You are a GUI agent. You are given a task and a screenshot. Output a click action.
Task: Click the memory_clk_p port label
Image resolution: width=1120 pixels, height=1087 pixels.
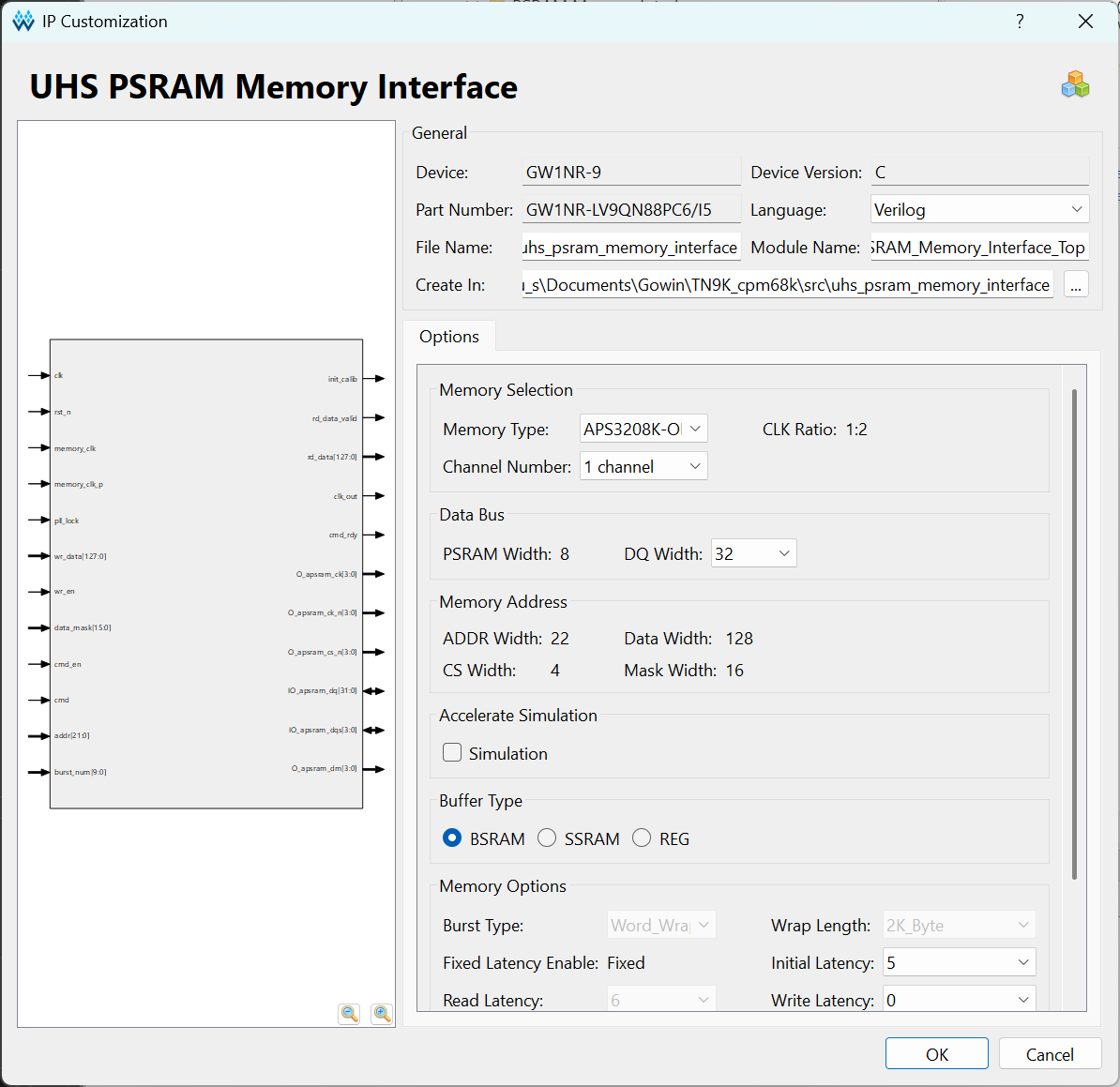[x=79, y=484]
